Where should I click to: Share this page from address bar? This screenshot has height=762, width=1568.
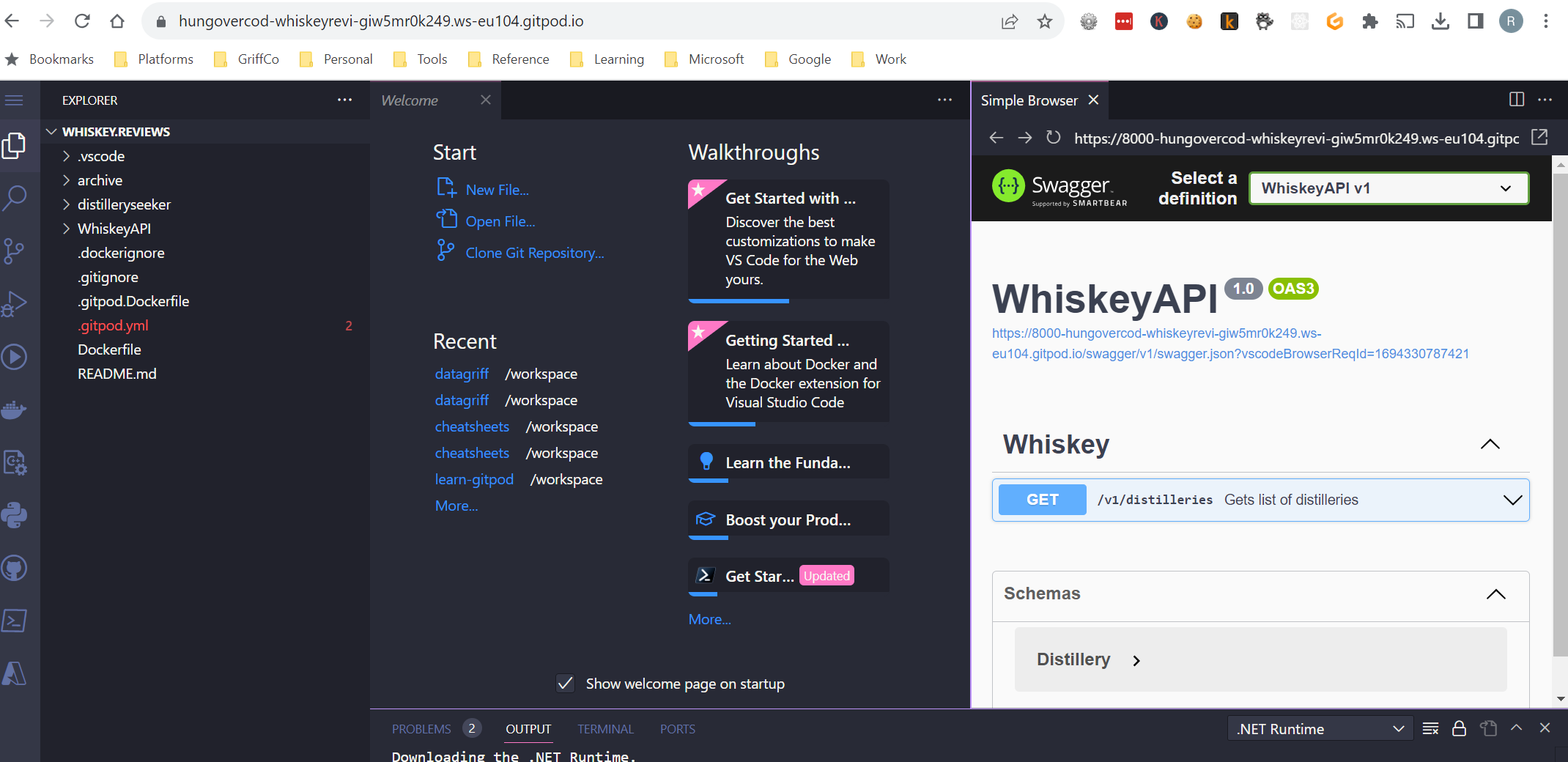[1010, 21]
